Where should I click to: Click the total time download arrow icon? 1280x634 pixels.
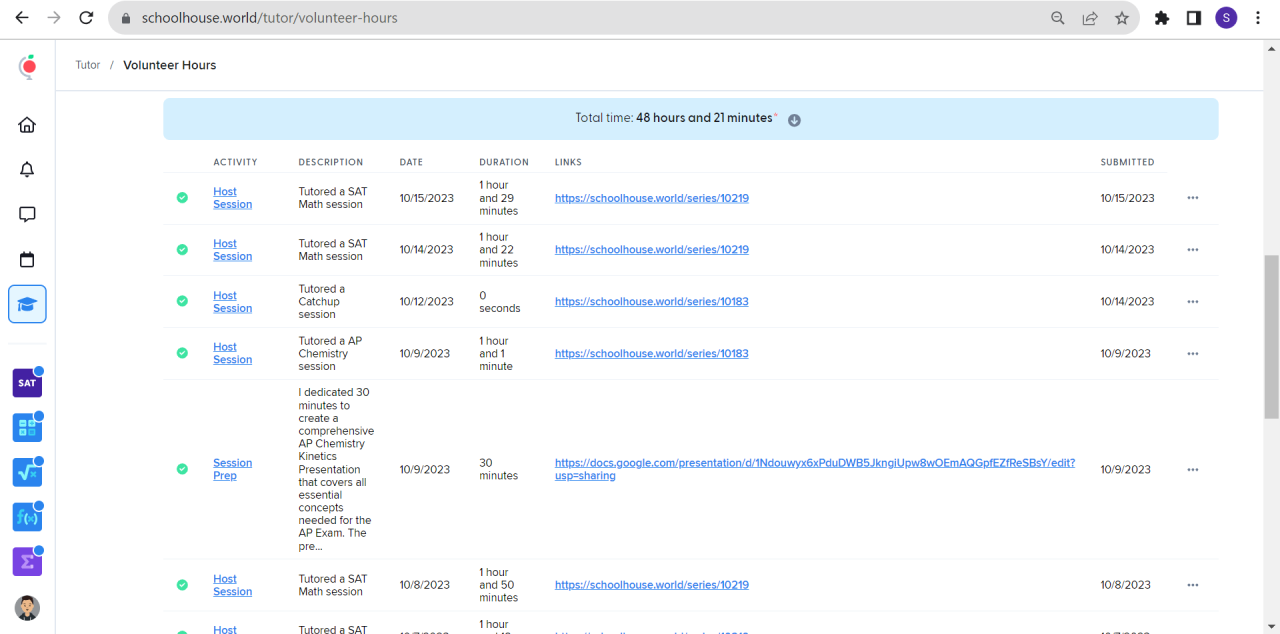tap(794, 120)
